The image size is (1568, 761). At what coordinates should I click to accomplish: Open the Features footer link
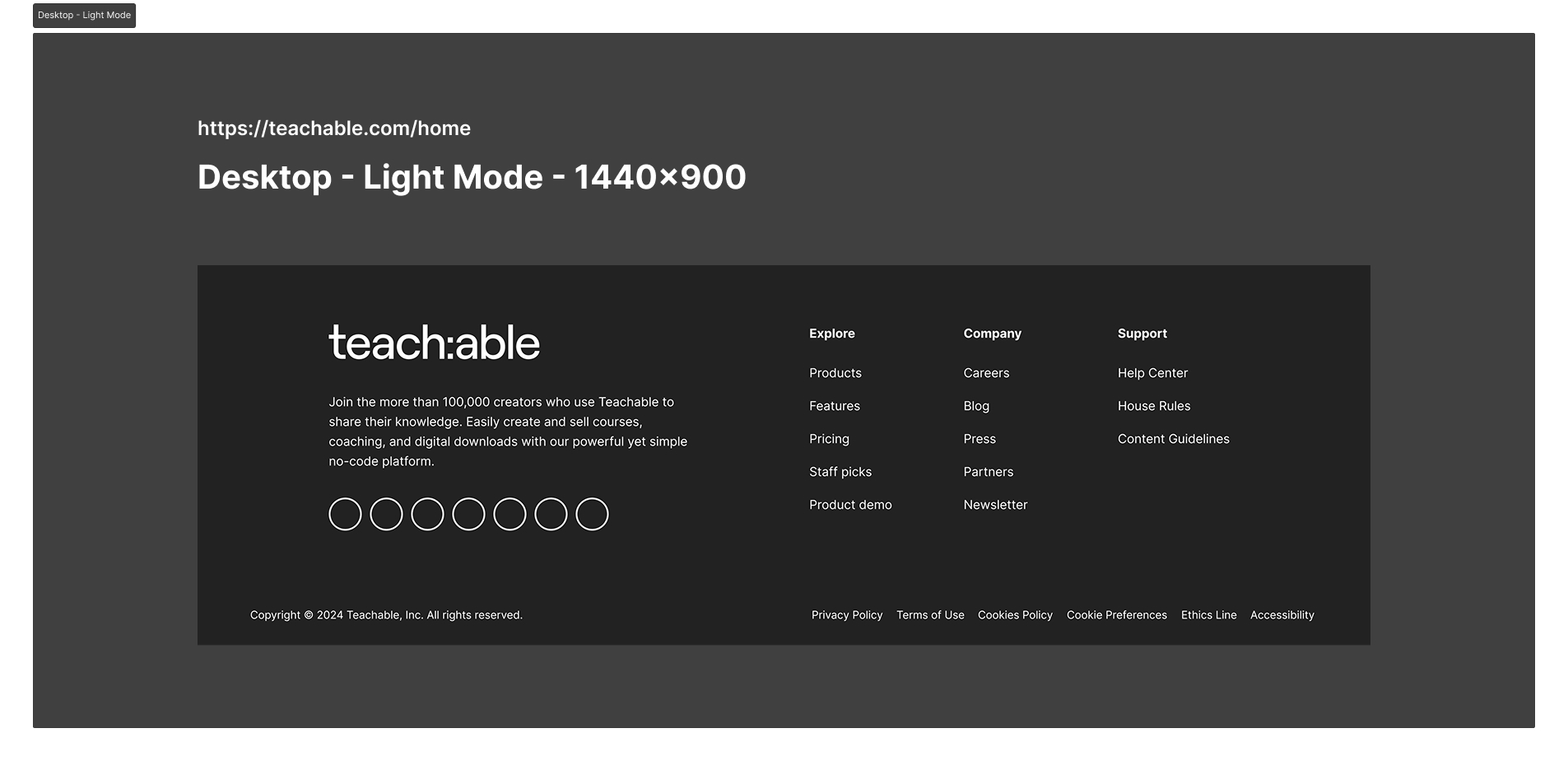pos(835,406)
